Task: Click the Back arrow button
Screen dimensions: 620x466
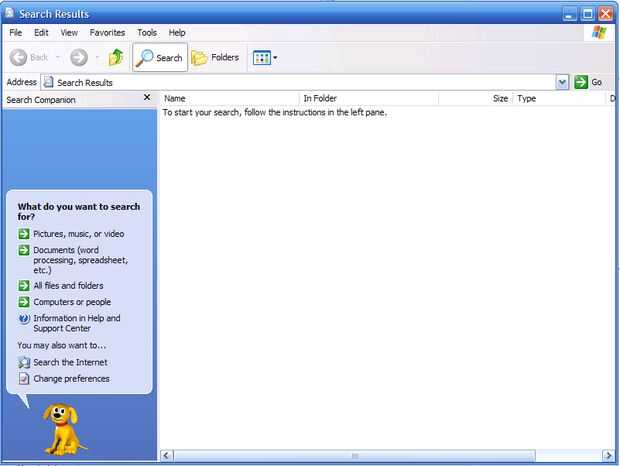Action: (x=18, y=58)
